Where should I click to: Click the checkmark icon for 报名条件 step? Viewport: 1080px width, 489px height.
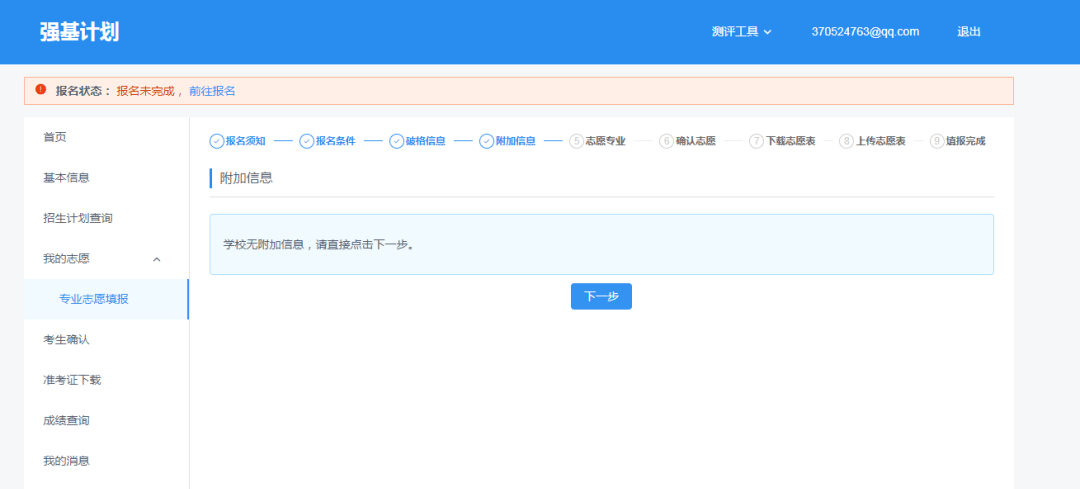[x=307, y=141]
